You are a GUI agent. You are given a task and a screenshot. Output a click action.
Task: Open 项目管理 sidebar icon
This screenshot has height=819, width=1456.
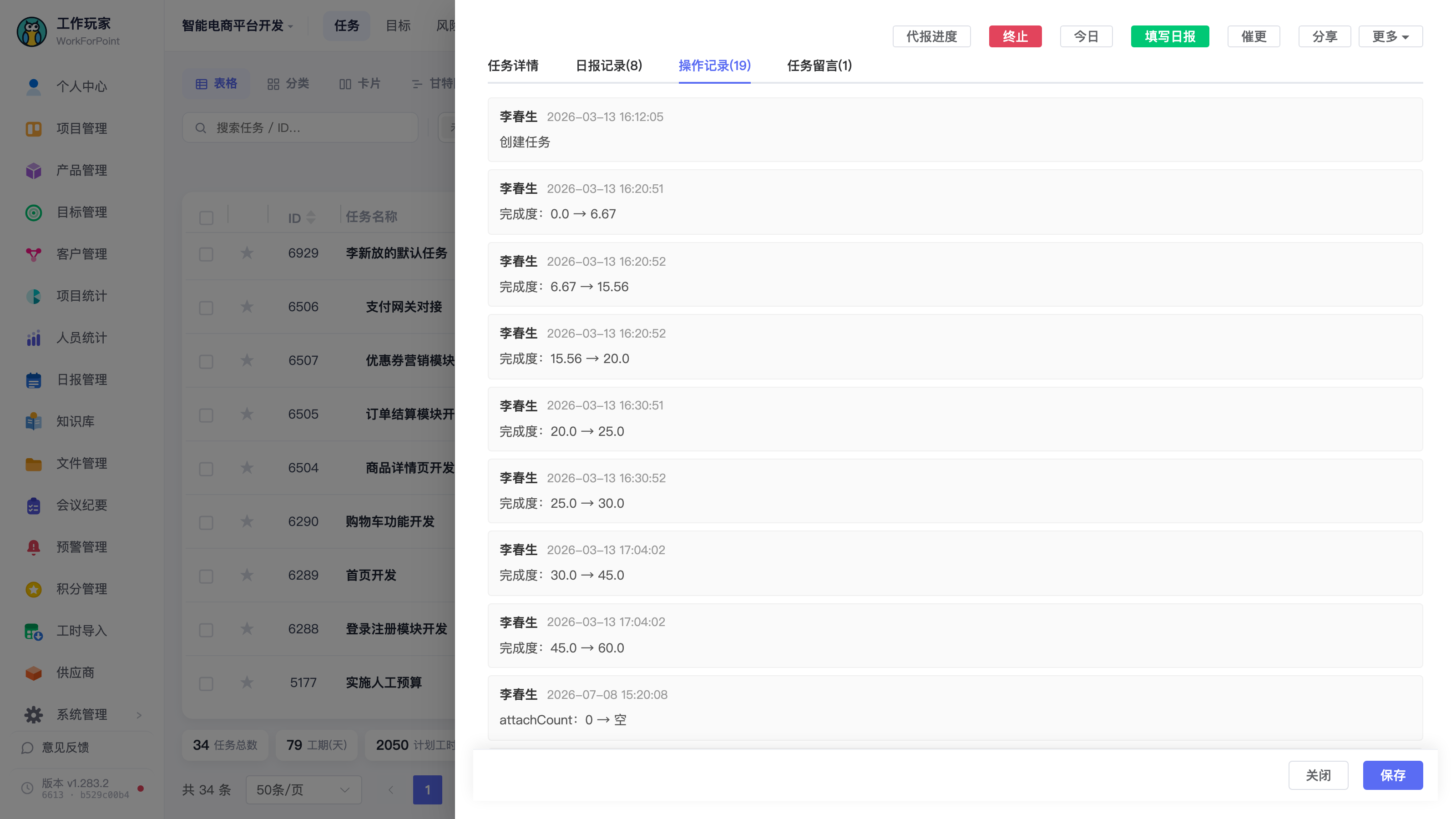33,128
